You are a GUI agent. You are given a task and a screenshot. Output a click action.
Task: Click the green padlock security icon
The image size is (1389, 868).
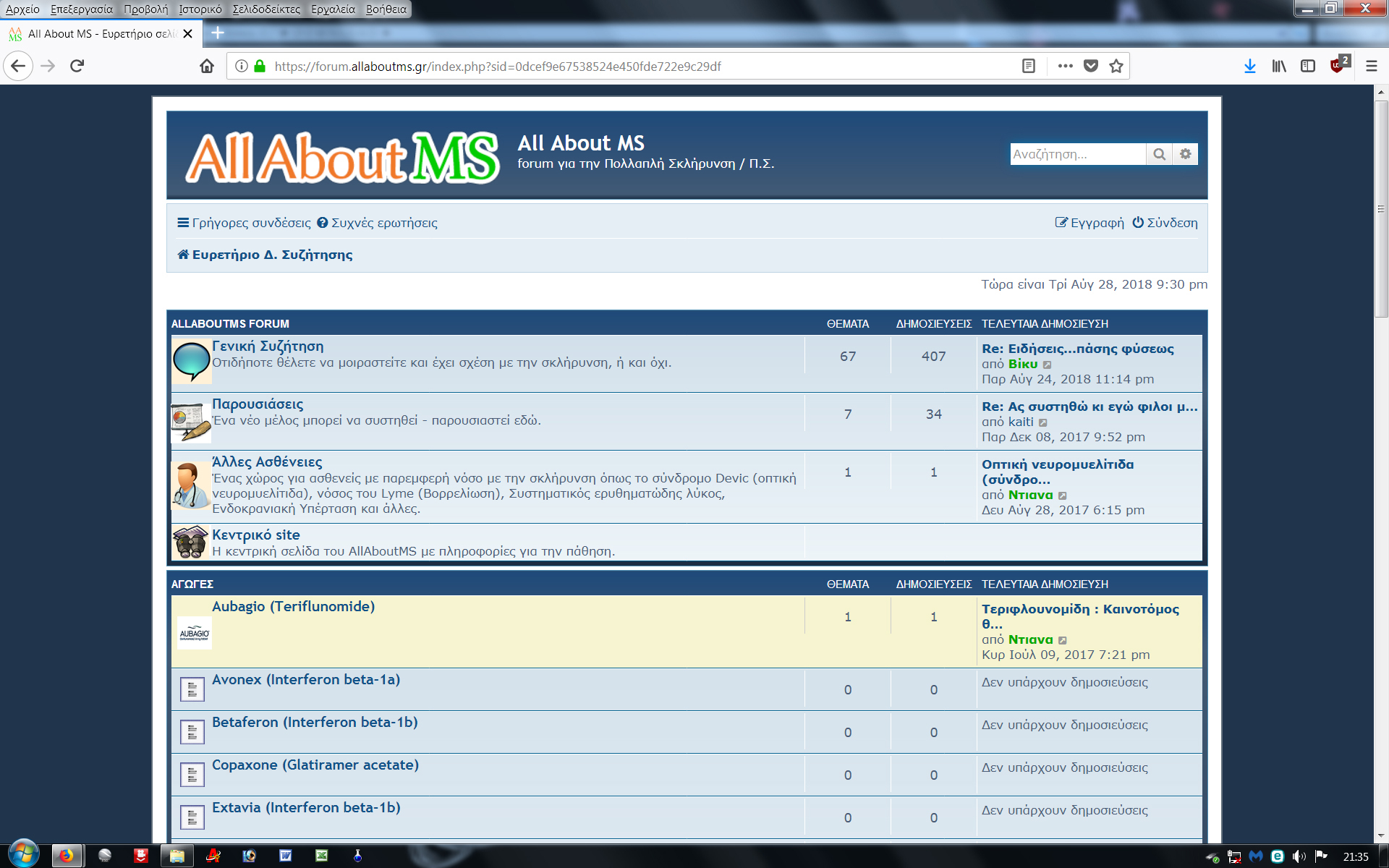point(260,67)
